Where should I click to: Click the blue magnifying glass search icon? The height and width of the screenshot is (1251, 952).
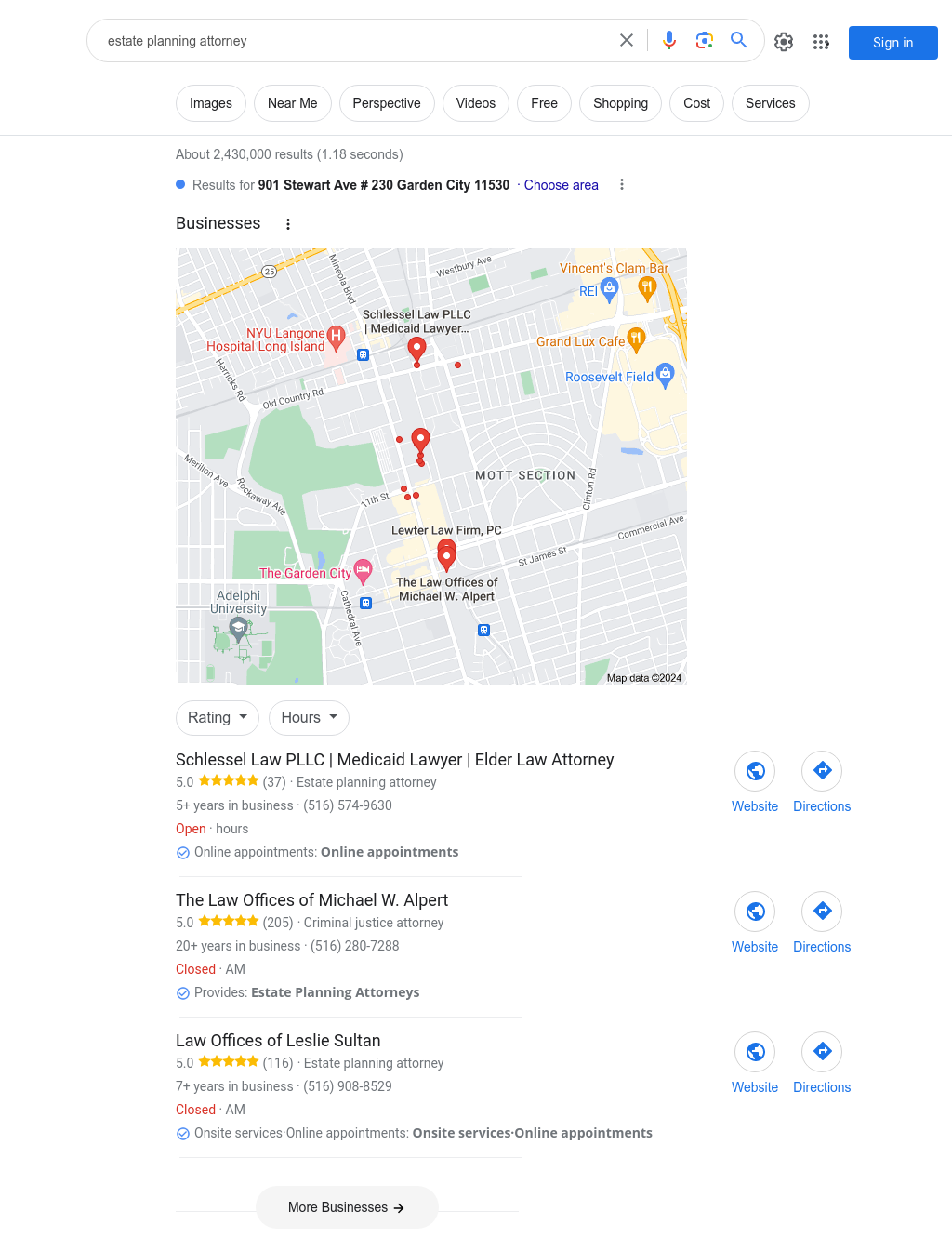[739, 40]
